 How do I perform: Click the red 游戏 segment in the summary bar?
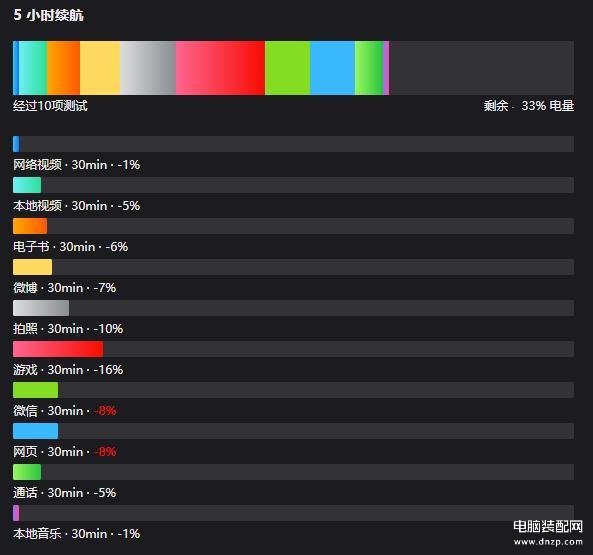[x=220, y=68]
